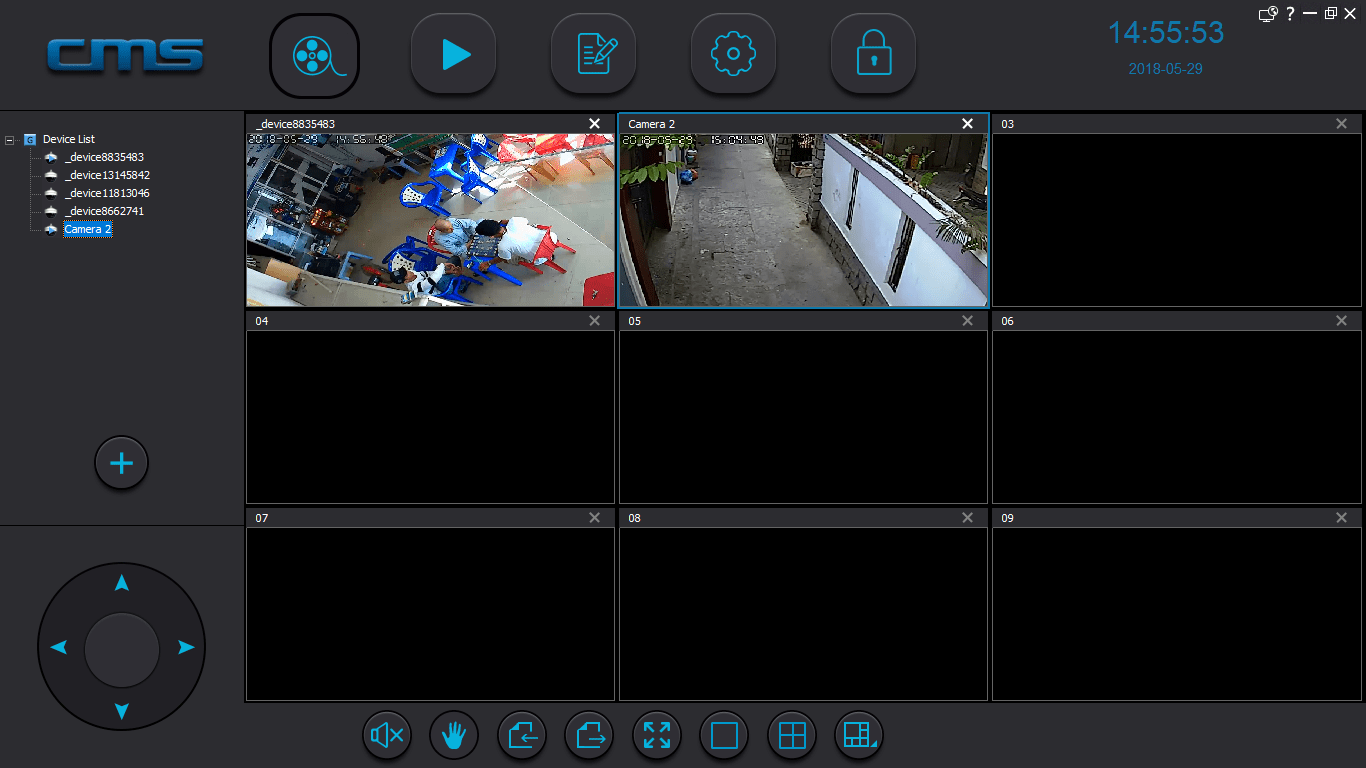The image size is (1366, 768).
Task: Select empty channel 05 pane
Action: pos(803,416)
